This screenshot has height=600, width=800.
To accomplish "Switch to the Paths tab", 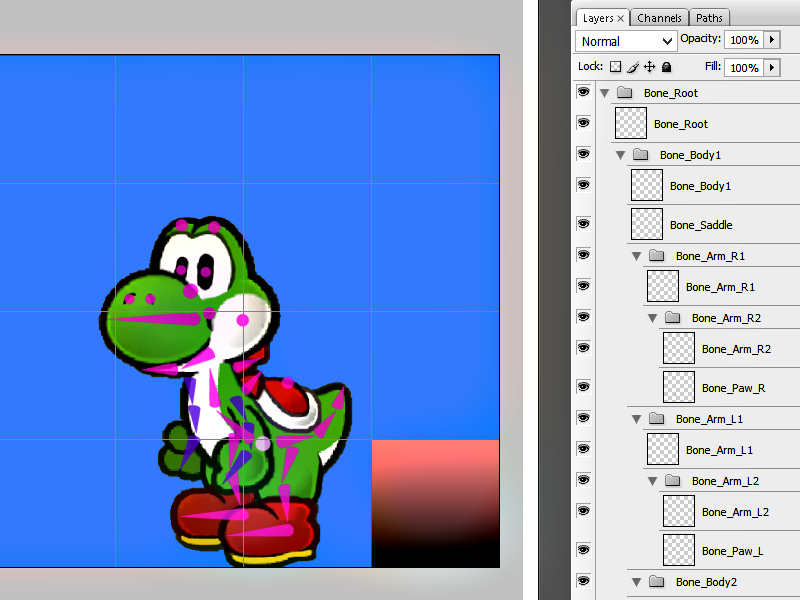I will coord(709,18).
